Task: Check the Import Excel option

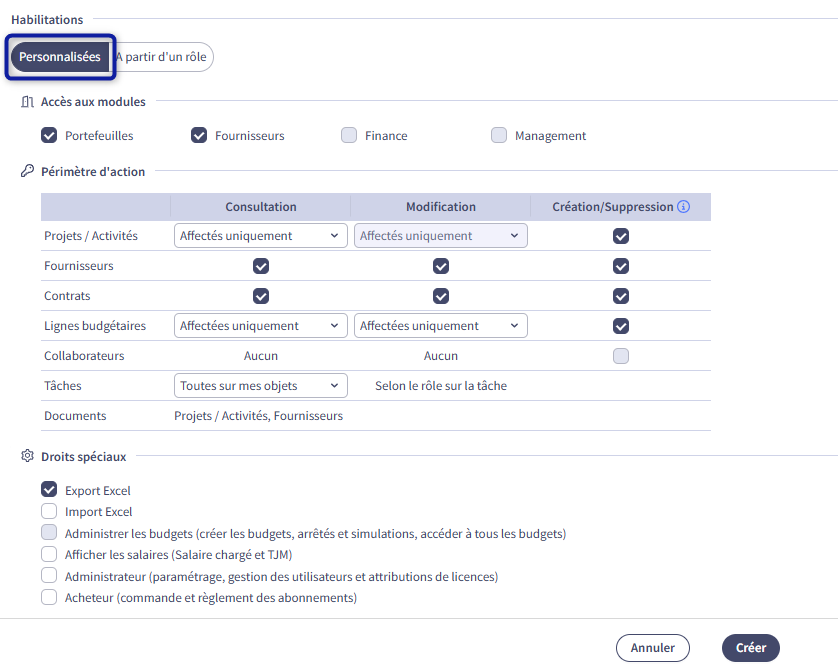Action: click(49, 511)
